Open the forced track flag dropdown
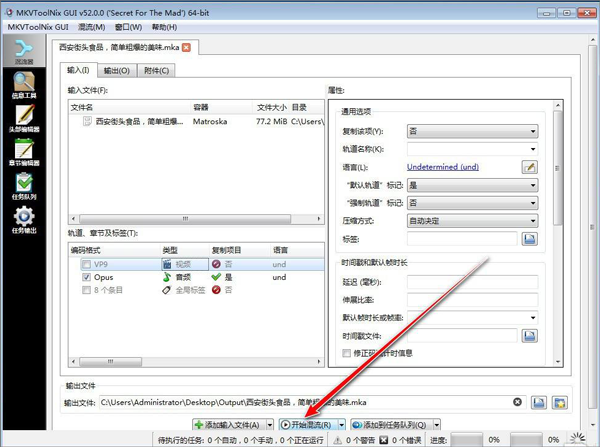The image size is (600, 447). coord(473,203)
